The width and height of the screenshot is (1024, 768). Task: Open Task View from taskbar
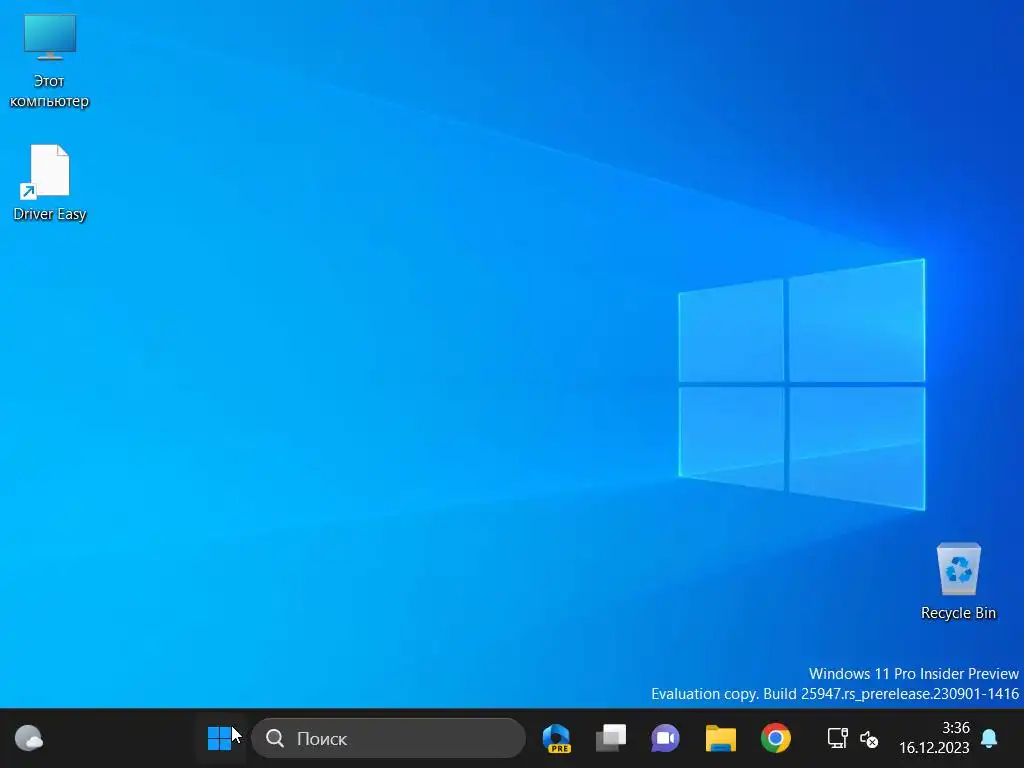tap(611, 739)
